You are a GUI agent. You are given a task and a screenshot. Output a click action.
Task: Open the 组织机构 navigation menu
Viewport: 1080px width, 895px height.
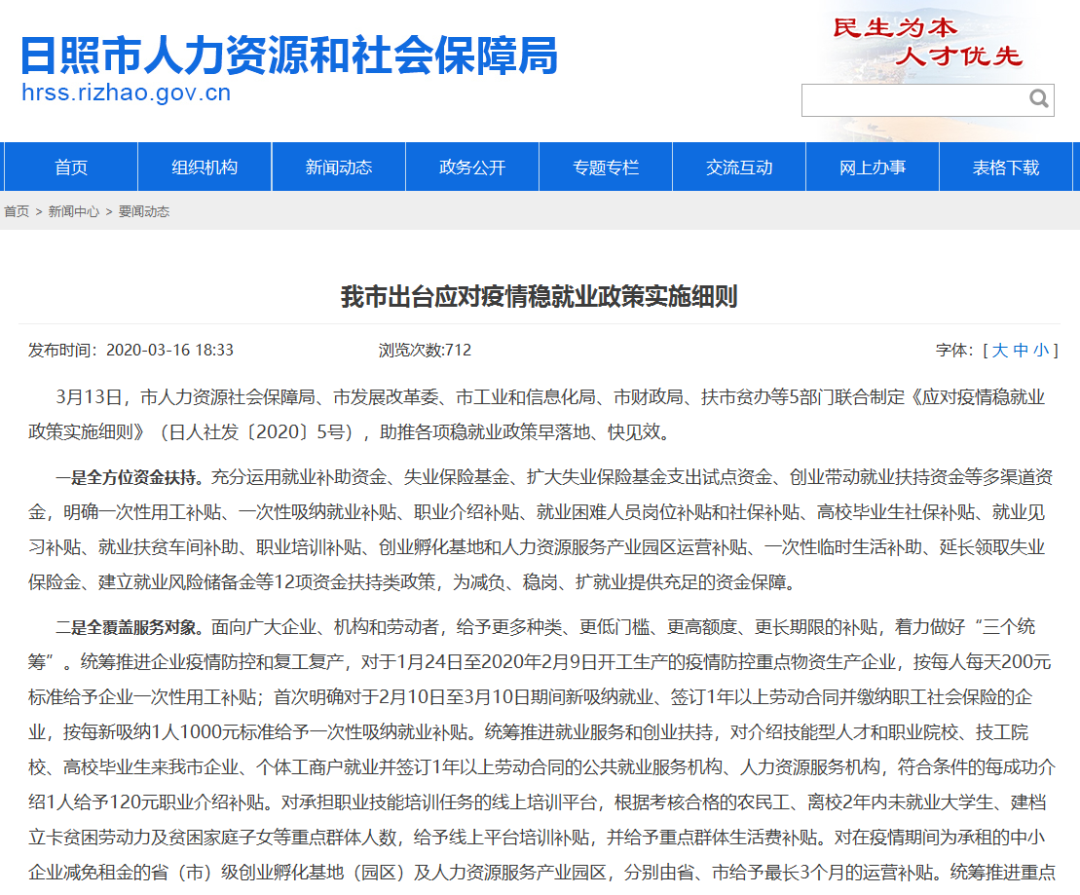click(205, 167)
